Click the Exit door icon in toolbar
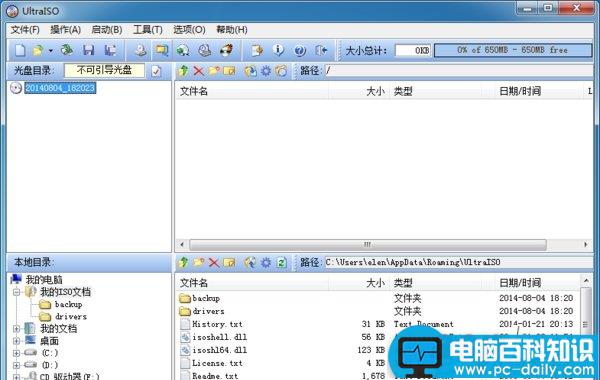The height and width of the screenshot is (380, 600). coord(321,50)
